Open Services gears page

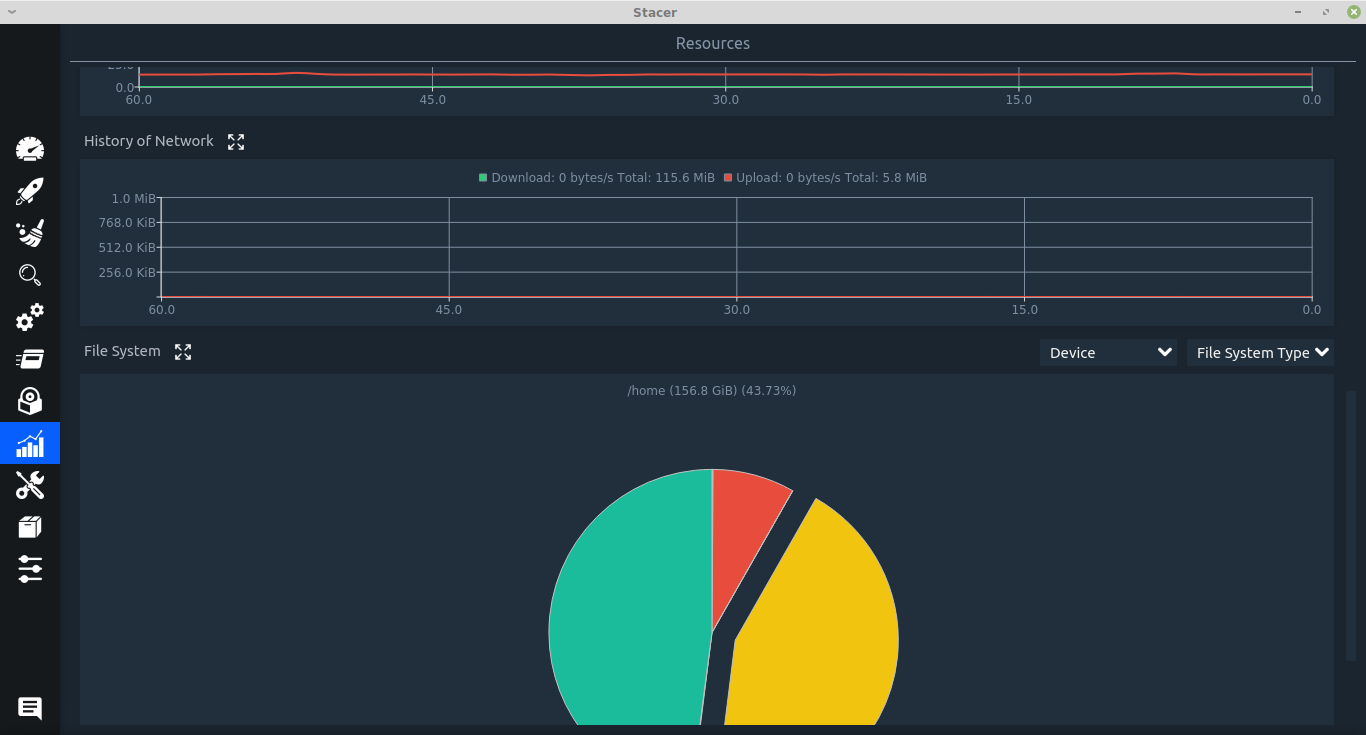click(30, 318)
